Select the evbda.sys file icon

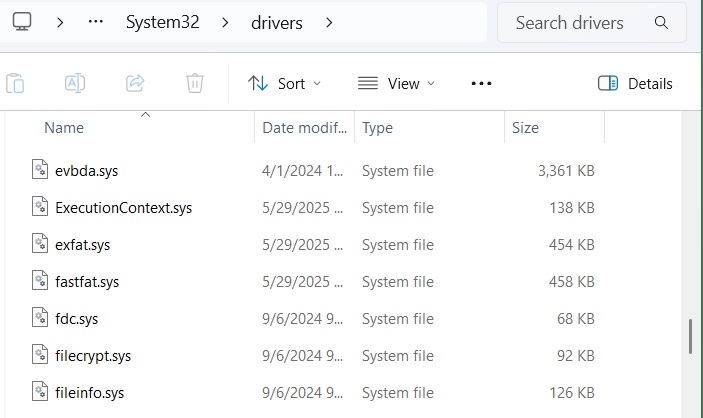pyautogui.click(x=40, y=170)
